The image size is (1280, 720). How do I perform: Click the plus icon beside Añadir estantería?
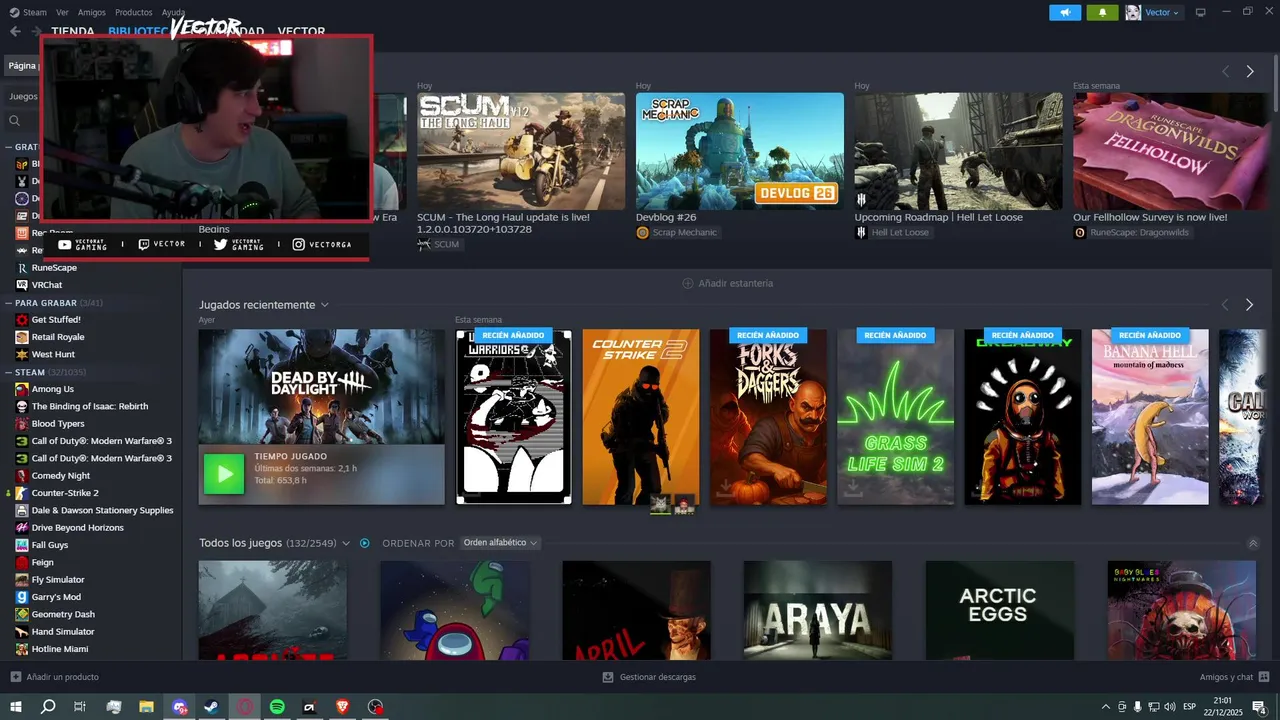[688, 283]
